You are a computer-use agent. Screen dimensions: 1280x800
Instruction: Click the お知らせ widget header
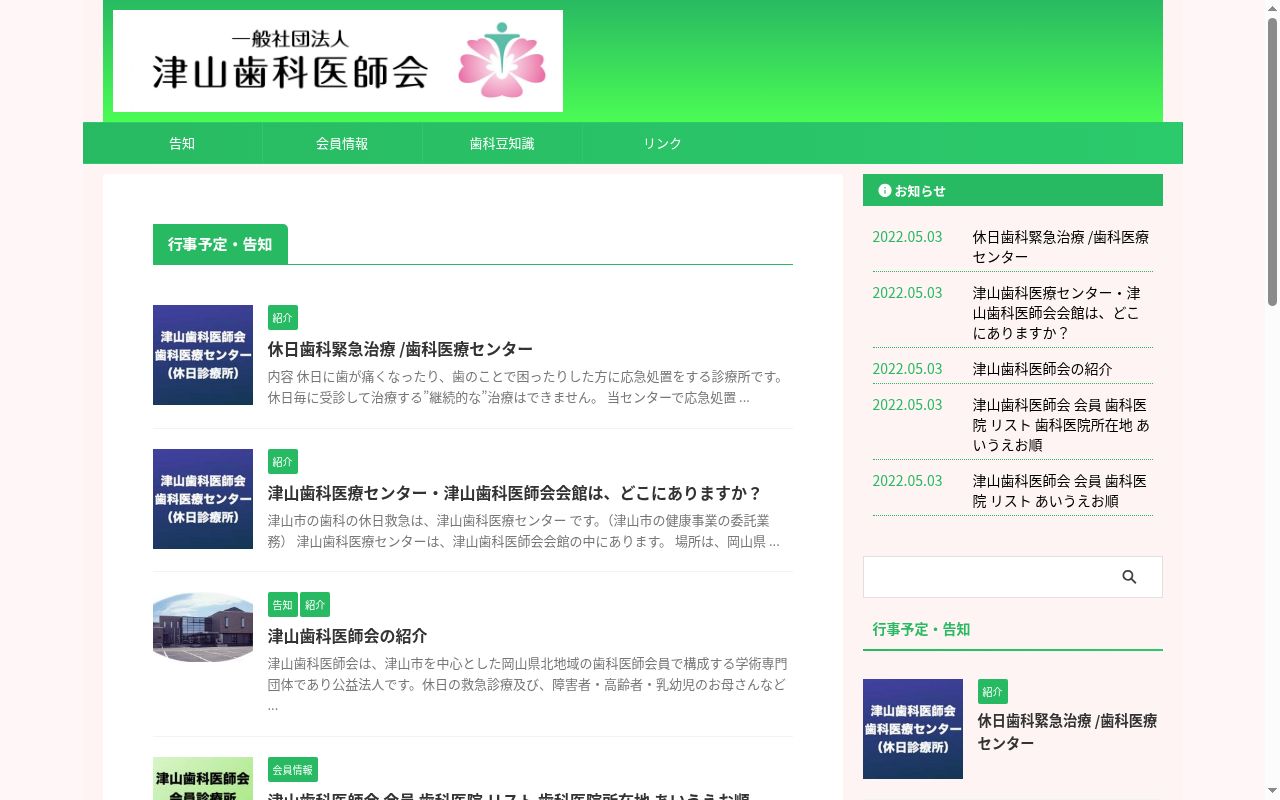1013,190
